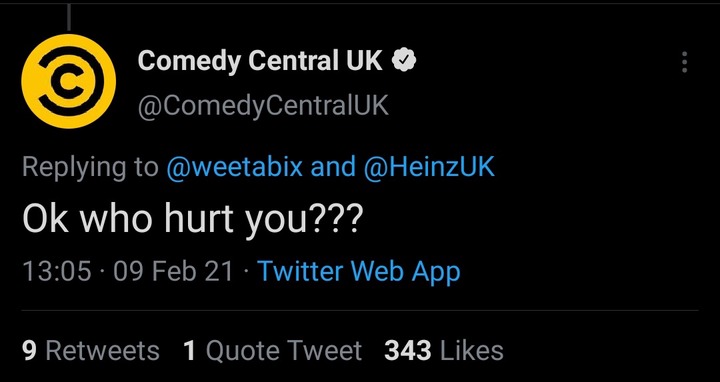This screenshot has width=720, height=382.
Task: Click the like count number 343
Action: tap(408, 351)
